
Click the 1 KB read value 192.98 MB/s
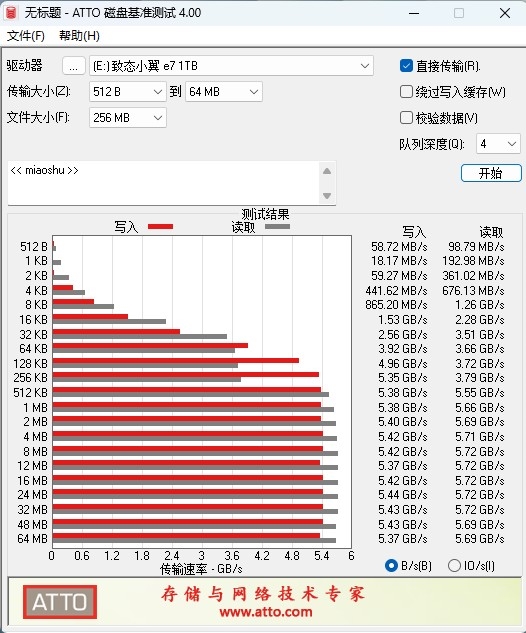(x=473, y=261)
